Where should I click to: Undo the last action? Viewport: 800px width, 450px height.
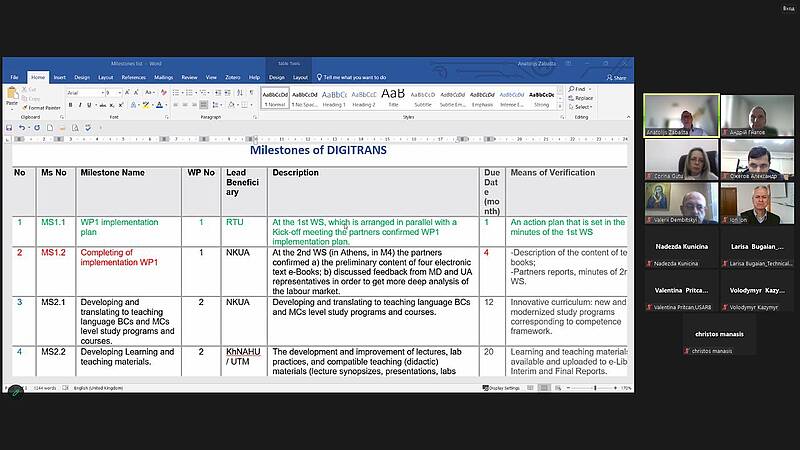click(21, 128)
